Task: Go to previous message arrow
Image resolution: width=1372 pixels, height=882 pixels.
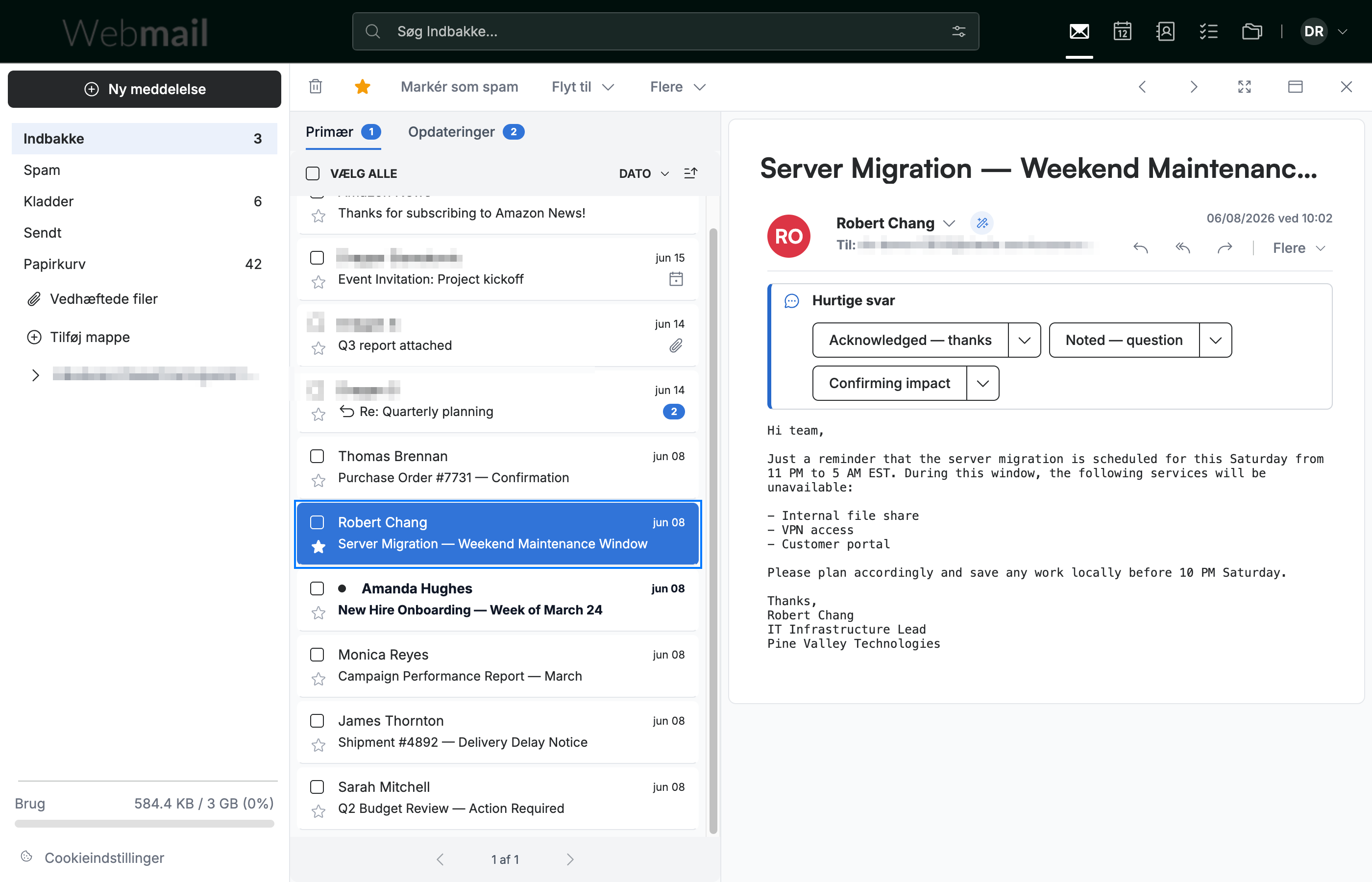Action: 1142,86
